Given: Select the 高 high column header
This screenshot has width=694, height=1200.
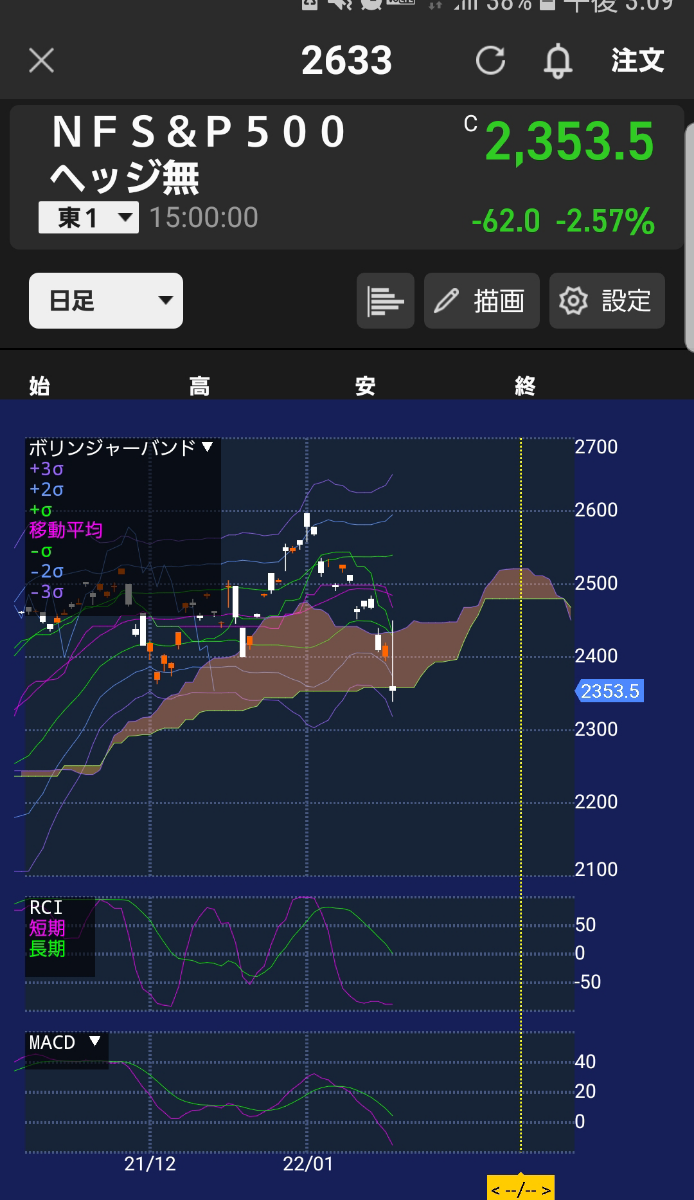Looking at the screenshot, I should click(200, 386).
